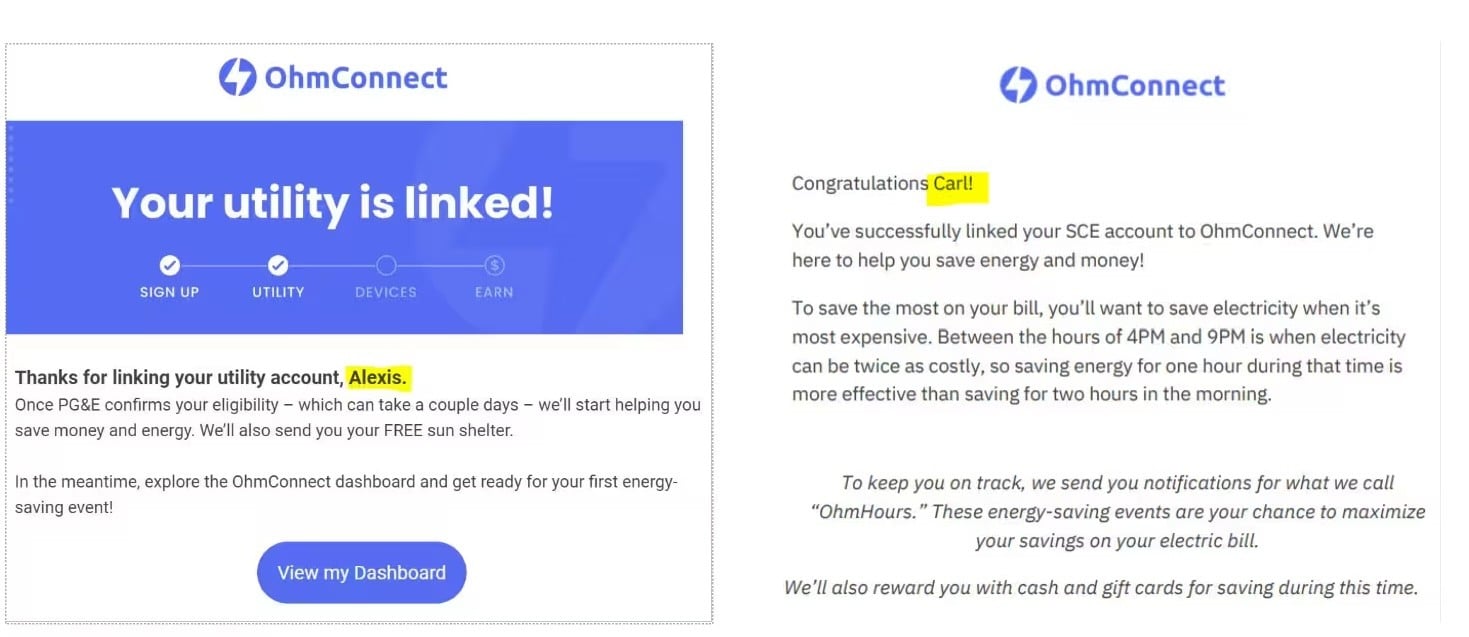Click the empty Devices step circle
The height and width of the screenshot is (637, 1469).
point(386,265)
